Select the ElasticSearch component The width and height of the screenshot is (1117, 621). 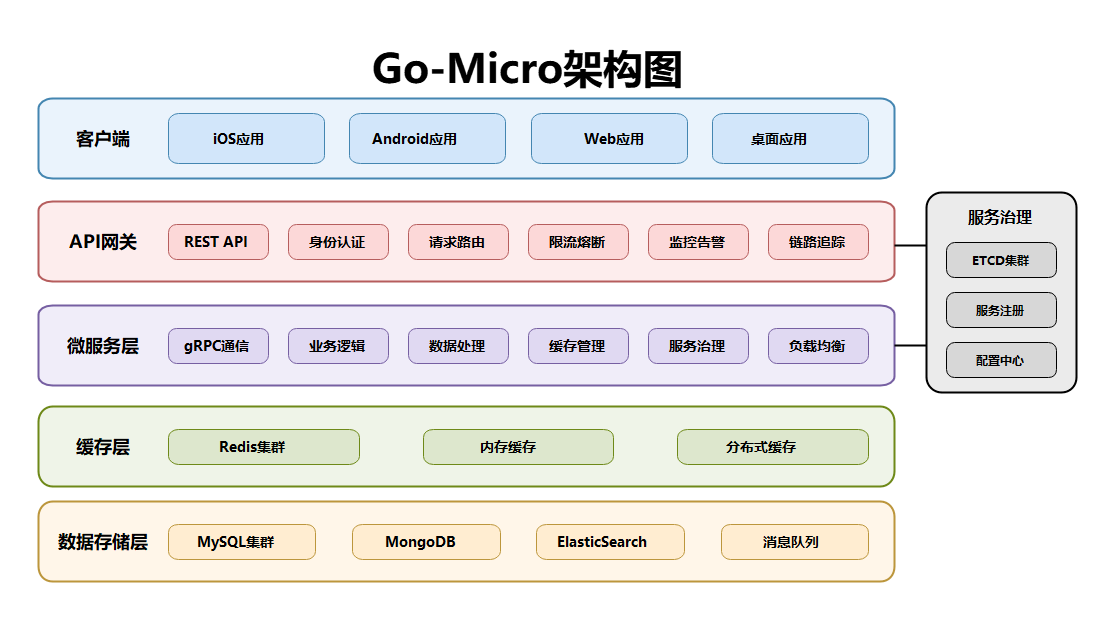610,542
